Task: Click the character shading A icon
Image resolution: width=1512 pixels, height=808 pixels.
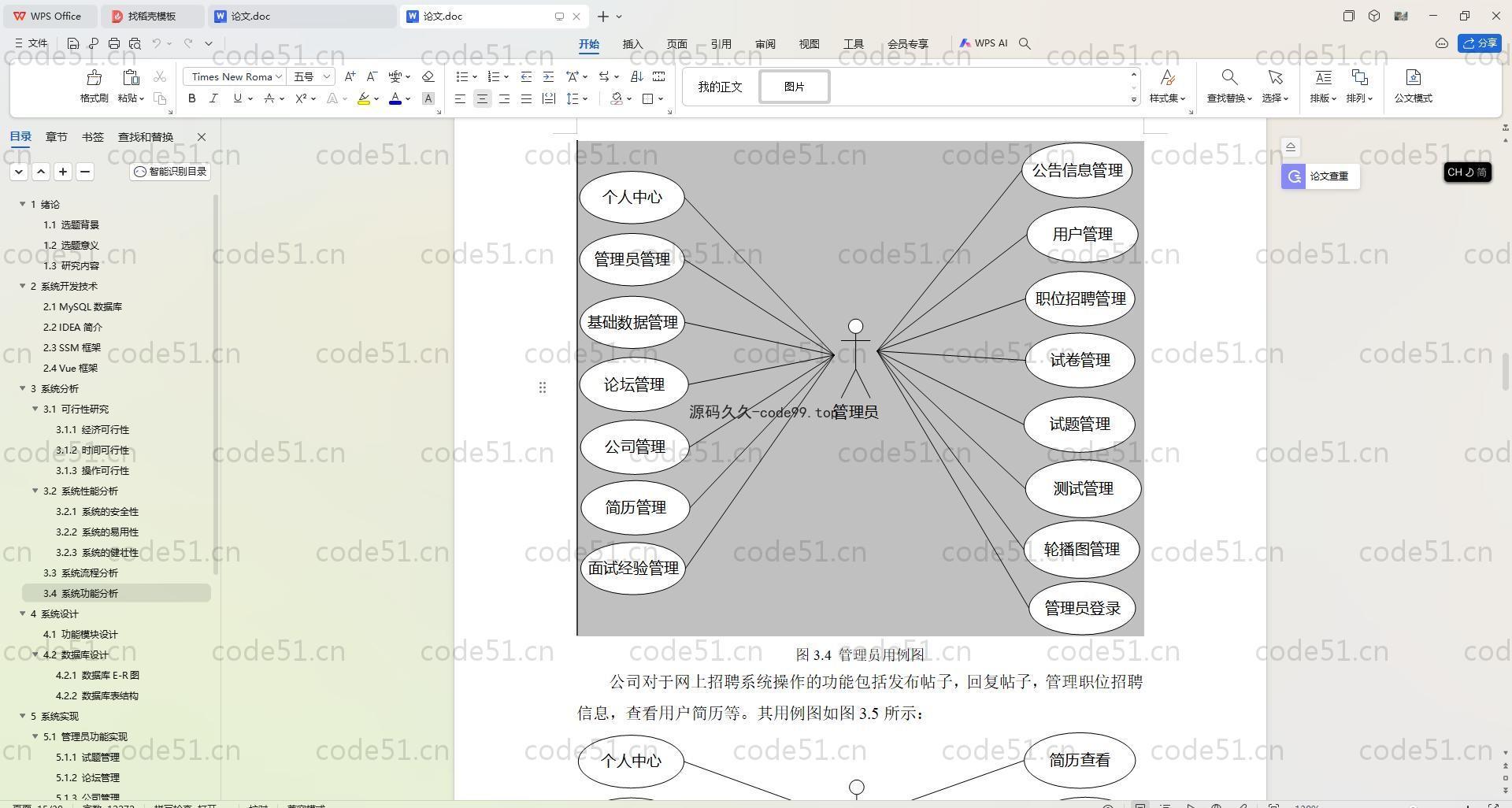Action: coord(428,98)
